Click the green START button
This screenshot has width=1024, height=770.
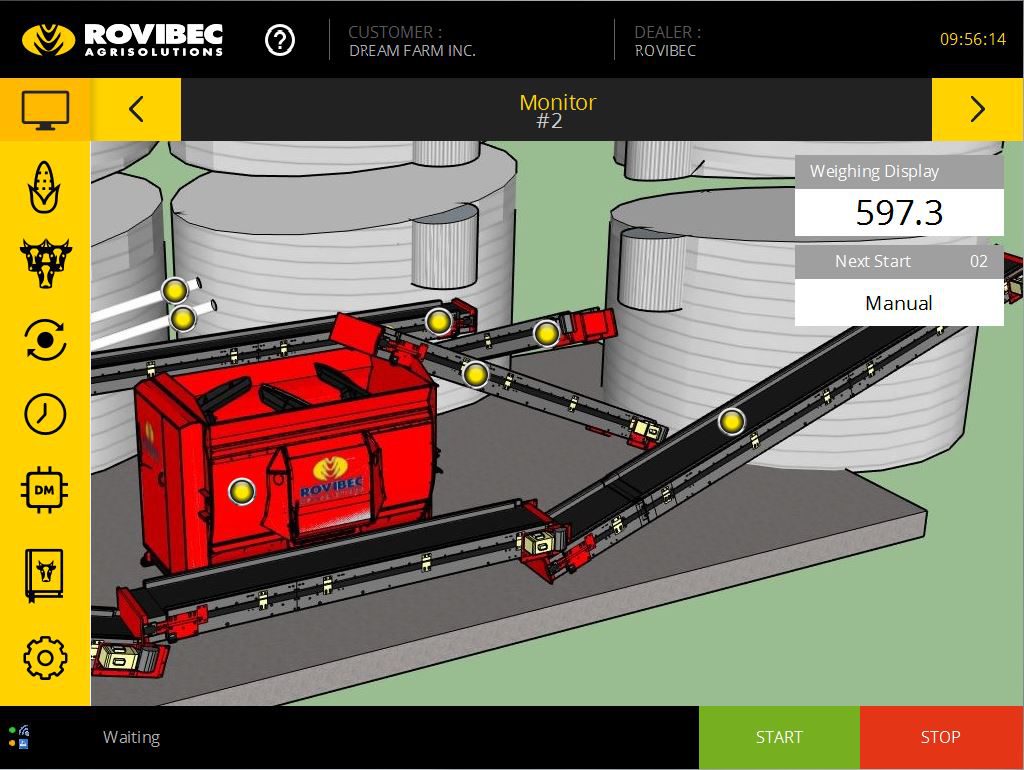(779, 737)
